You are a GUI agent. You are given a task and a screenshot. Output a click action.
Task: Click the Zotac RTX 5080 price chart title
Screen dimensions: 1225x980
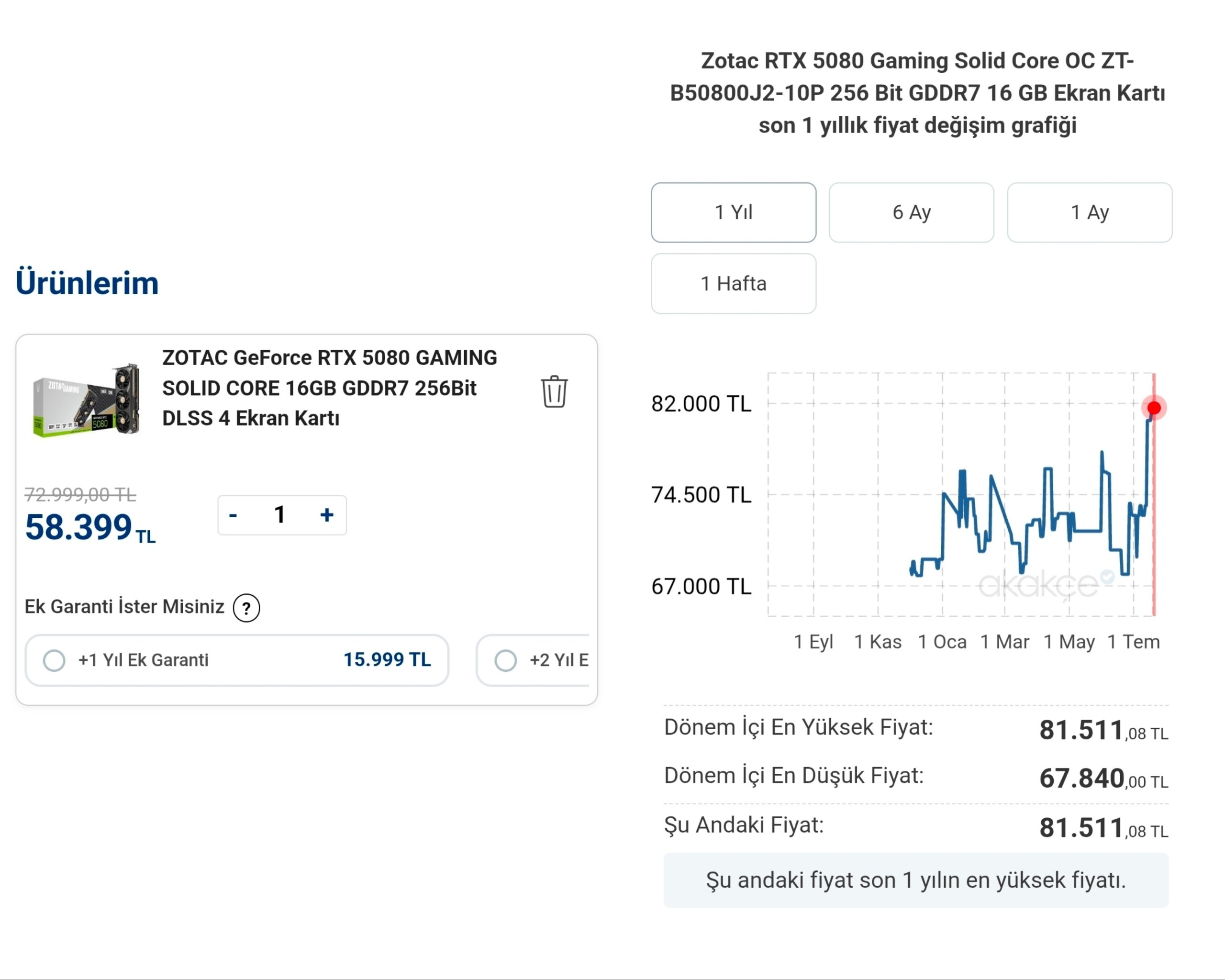coord(917,93)
